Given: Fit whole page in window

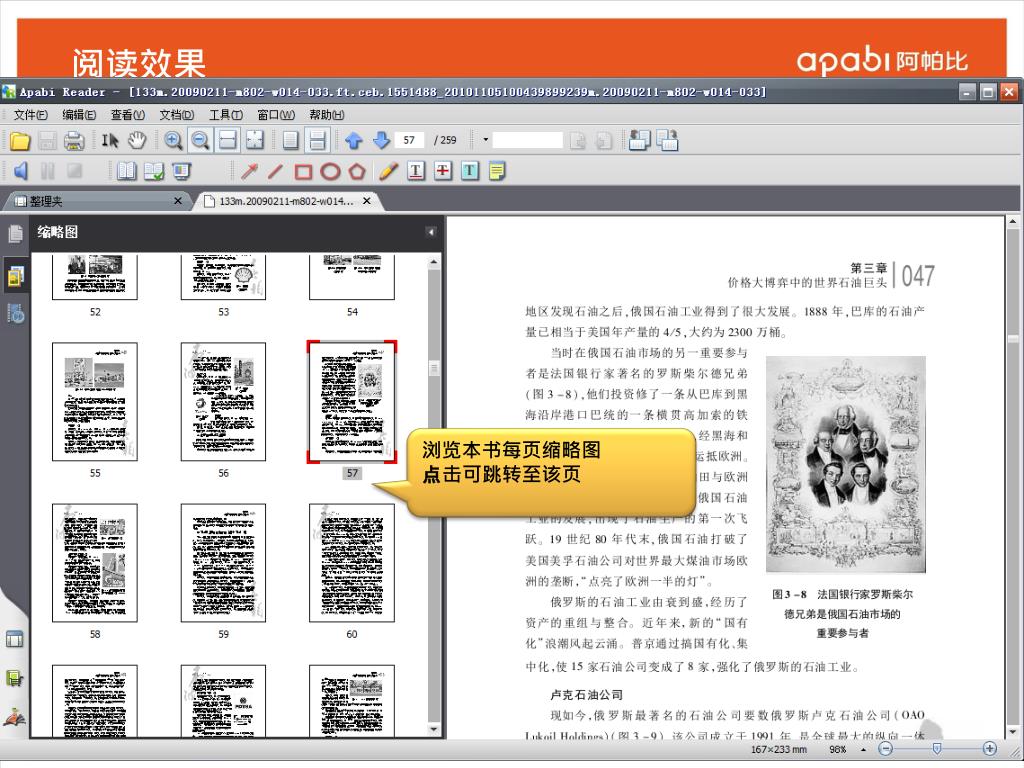Looking at the screenshot, I should point(254,140).
